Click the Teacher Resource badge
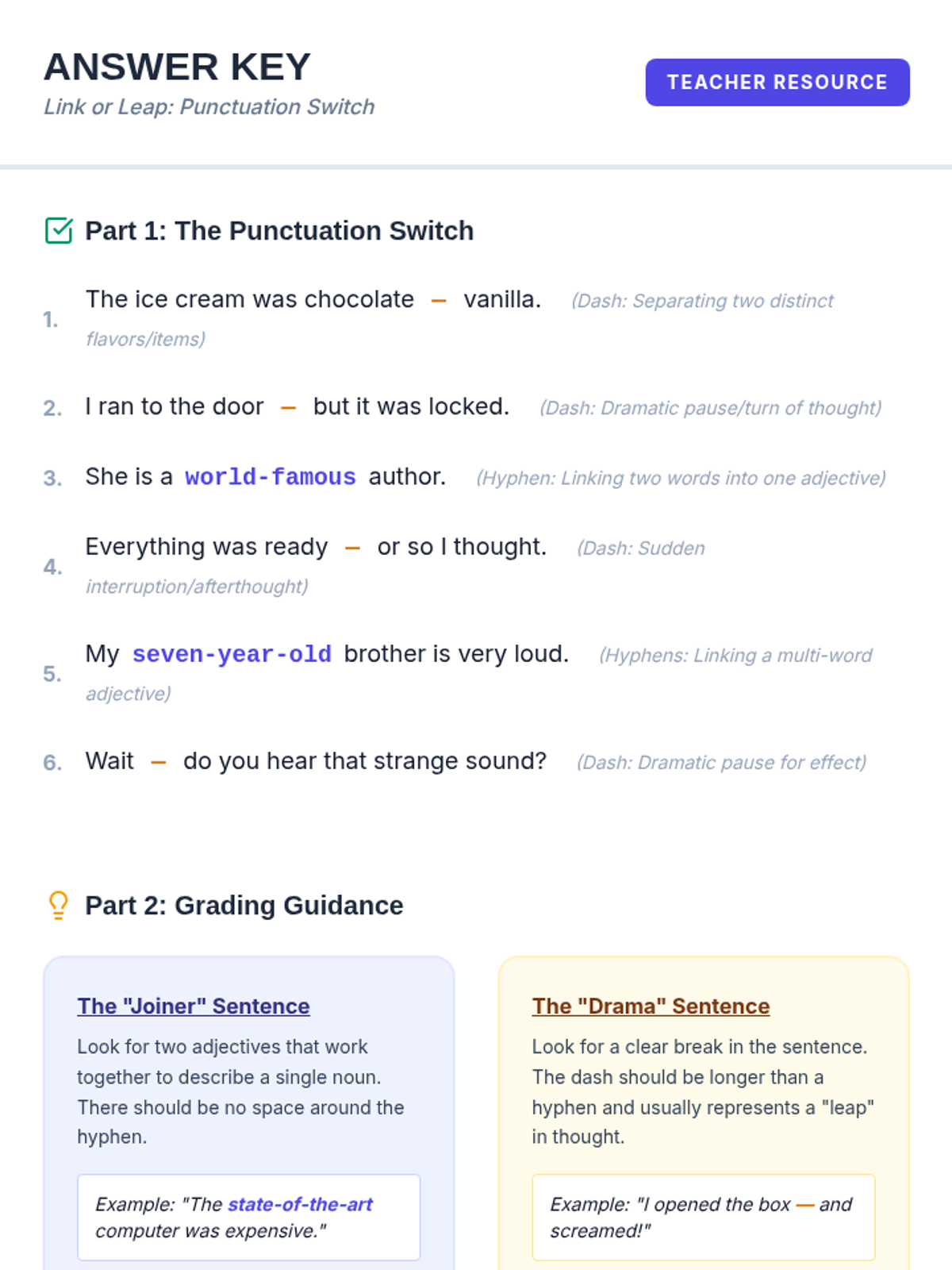The width and height of the screenshot is (952, 1270). point(777,83)
